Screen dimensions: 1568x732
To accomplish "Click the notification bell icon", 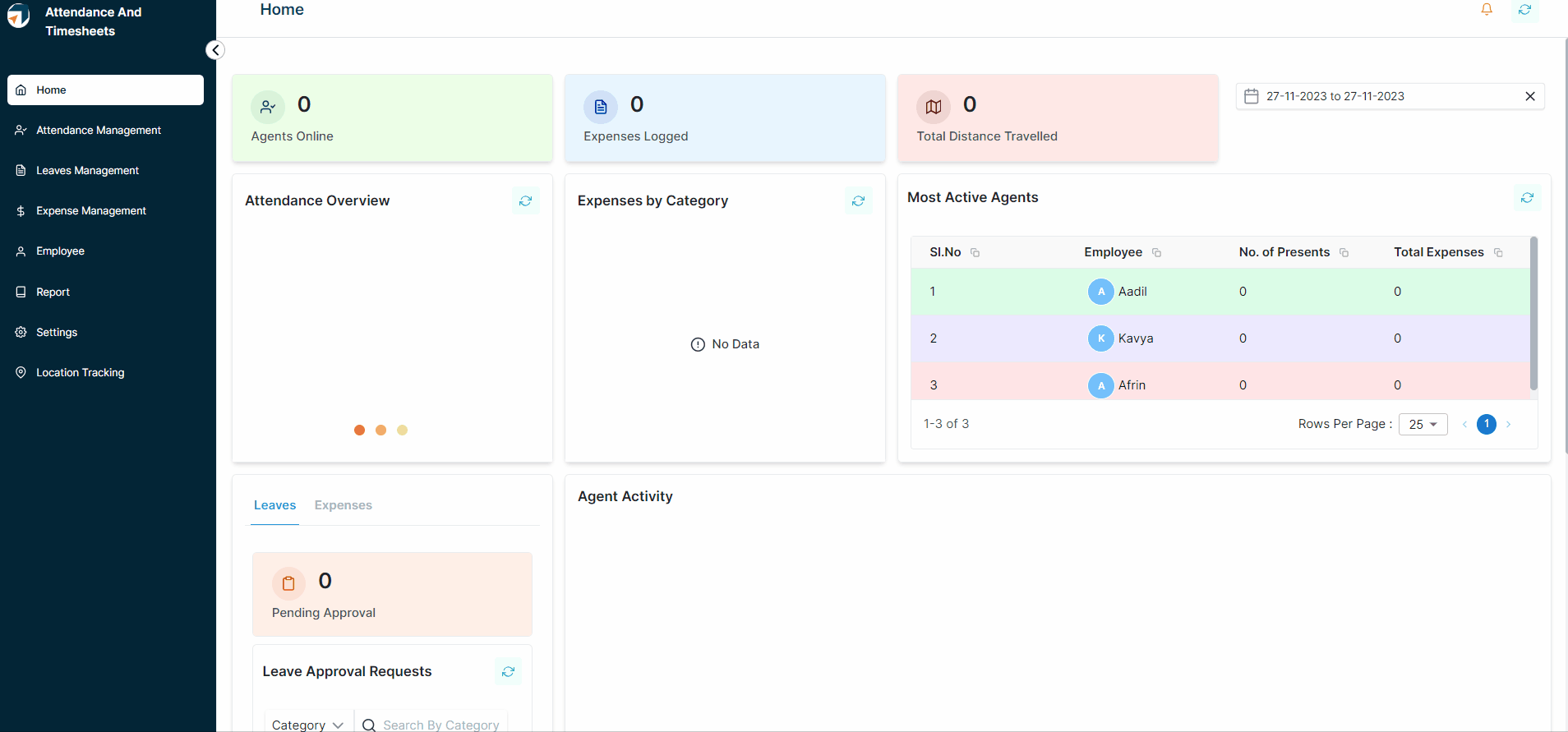I will tap(1487, 10).
